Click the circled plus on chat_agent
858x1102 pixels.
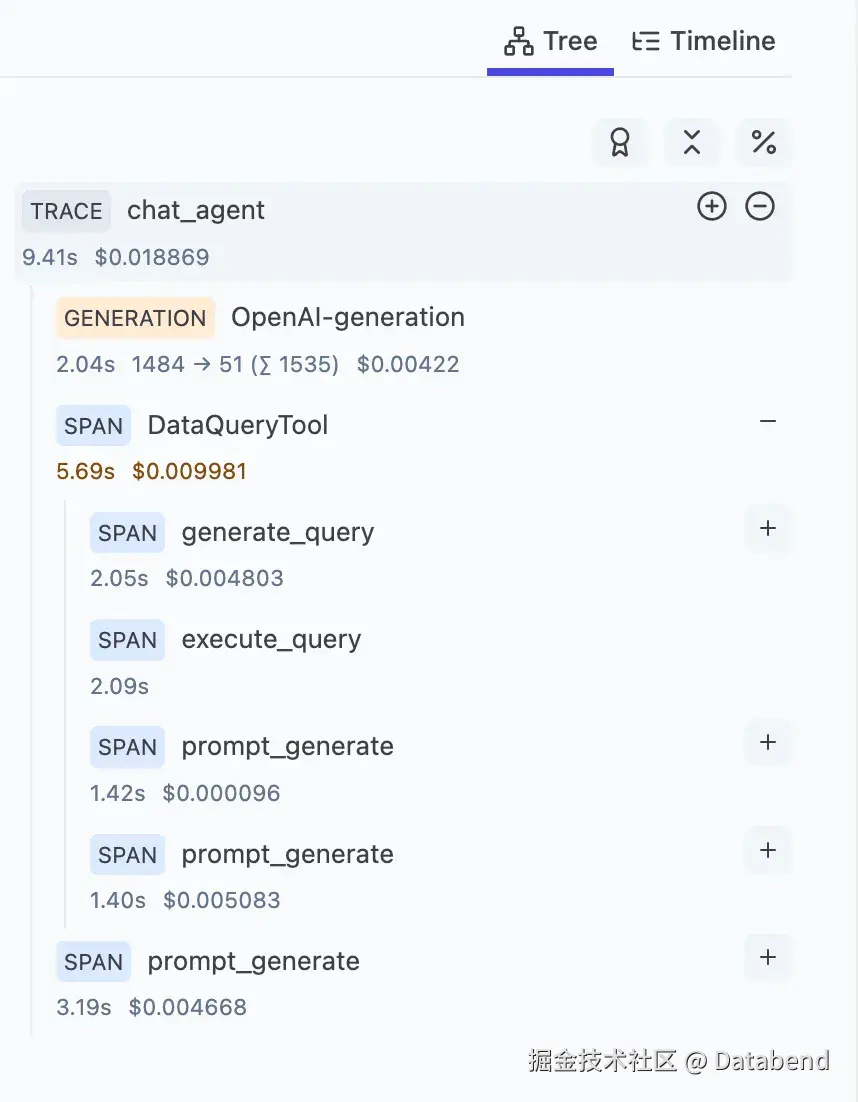point(712,207)
